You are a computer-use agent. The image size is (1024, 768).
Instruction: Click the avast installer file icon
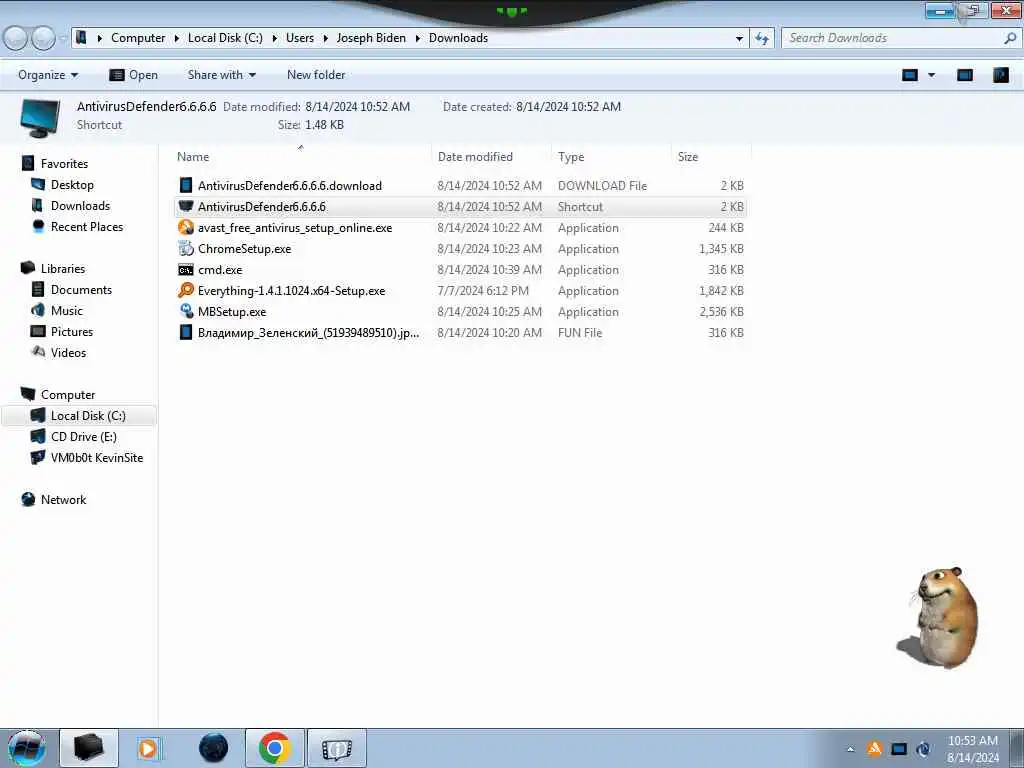click(186, 227)
